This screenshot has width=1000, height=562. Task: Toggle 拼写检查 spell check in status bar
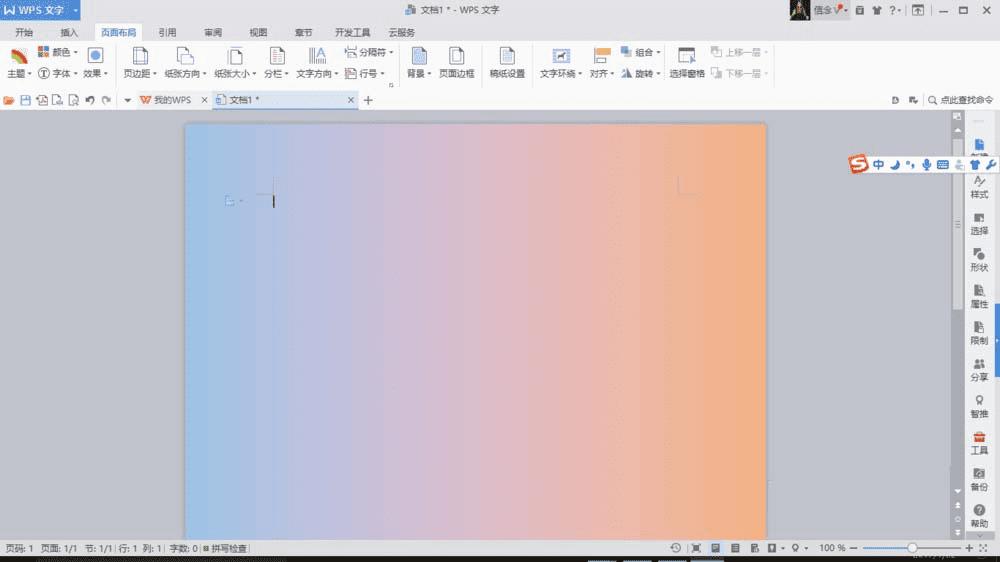[x=225, y=548]
